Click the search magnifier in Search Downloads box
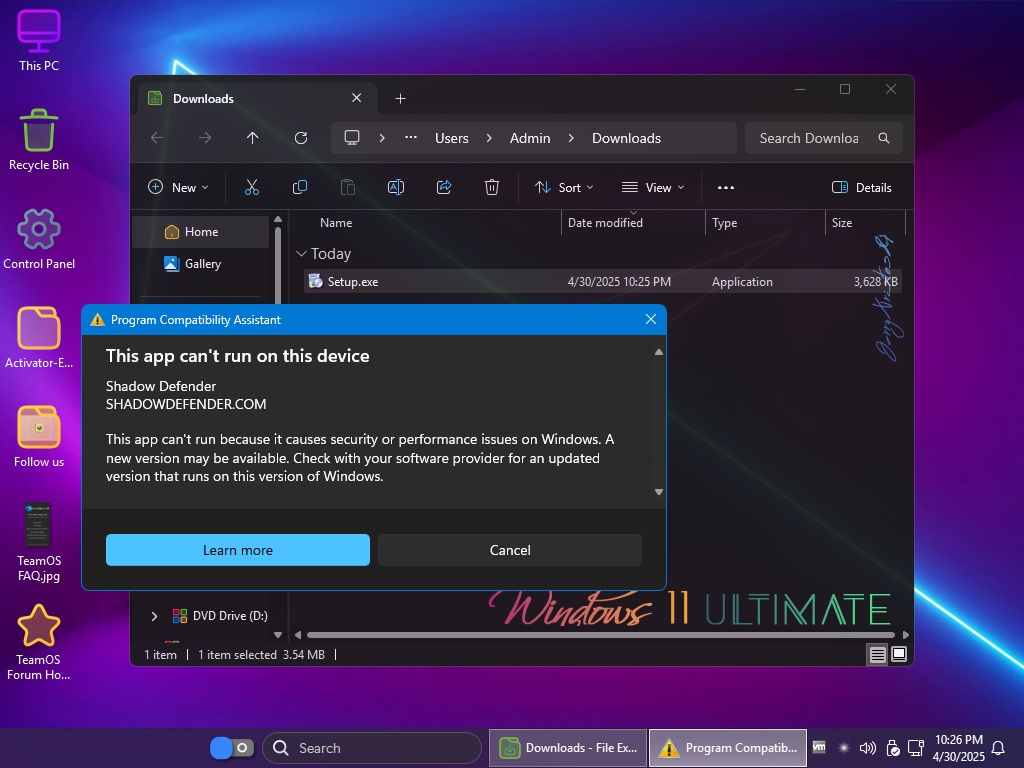The width and height of the screenshot is (1024, 768). click(884, 138)
